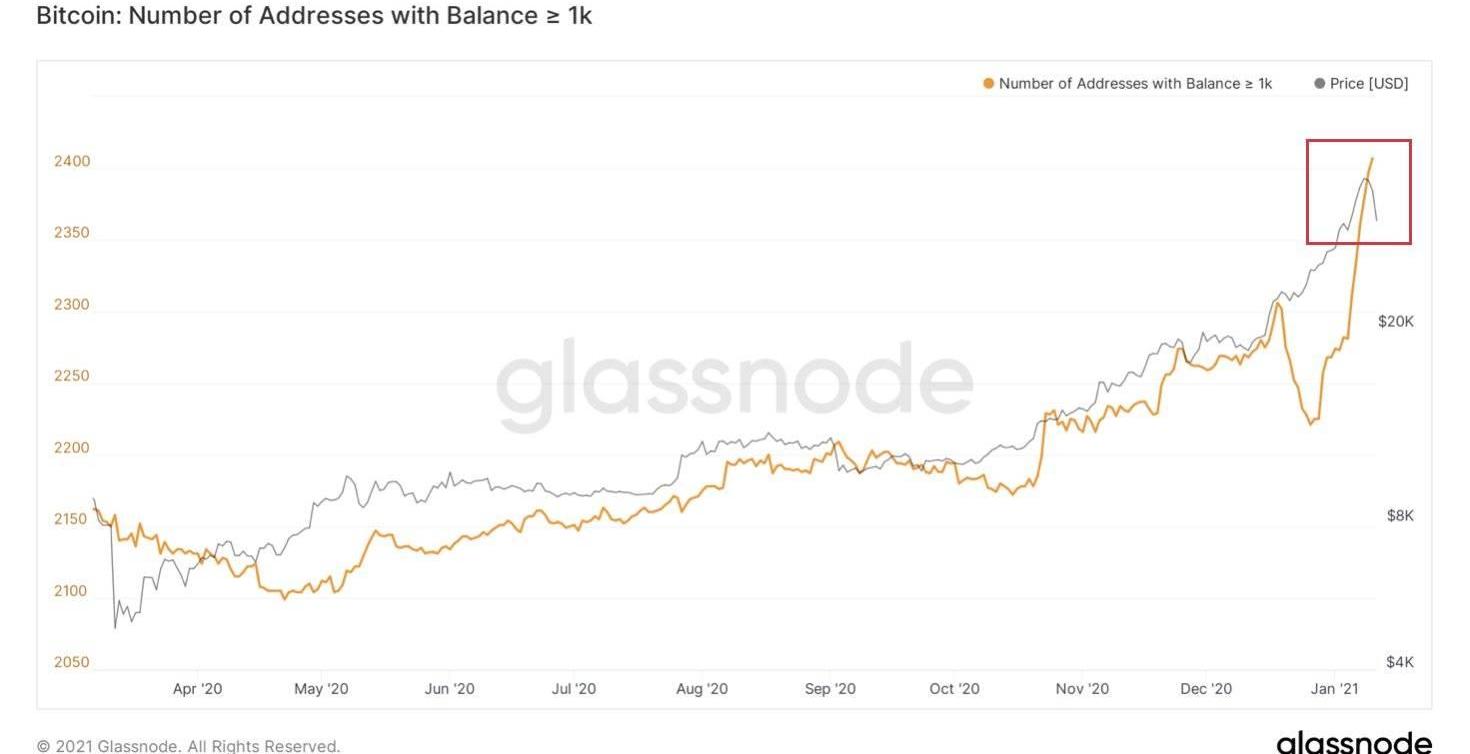This screenshot has width=1470, height=754.
Task: Click the glassnode logo at bottom right
Action: pos(1353,742)
